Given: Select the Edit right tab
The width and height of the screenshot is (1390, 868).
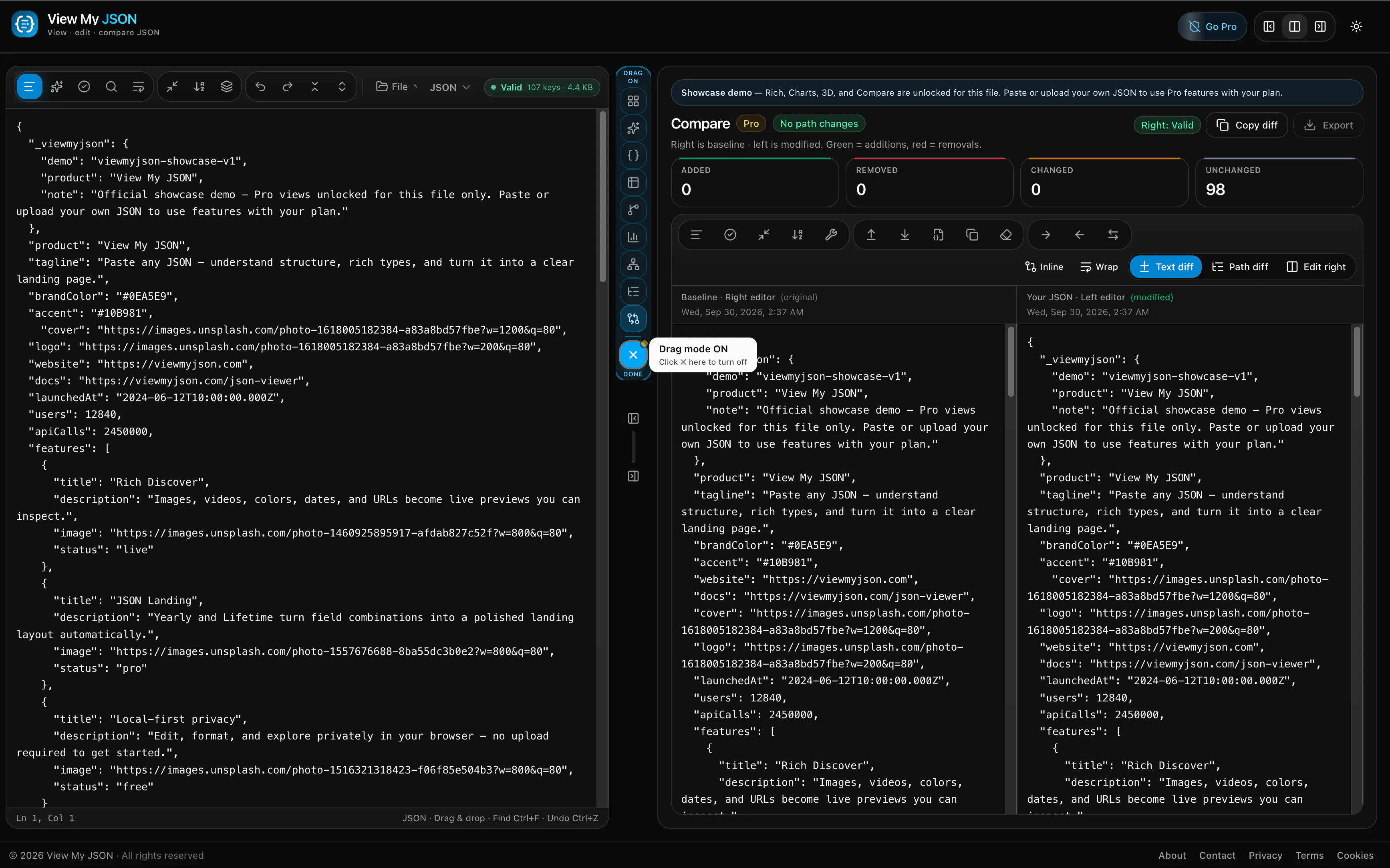Looking at the screenshot, I should click(1316, 267).
